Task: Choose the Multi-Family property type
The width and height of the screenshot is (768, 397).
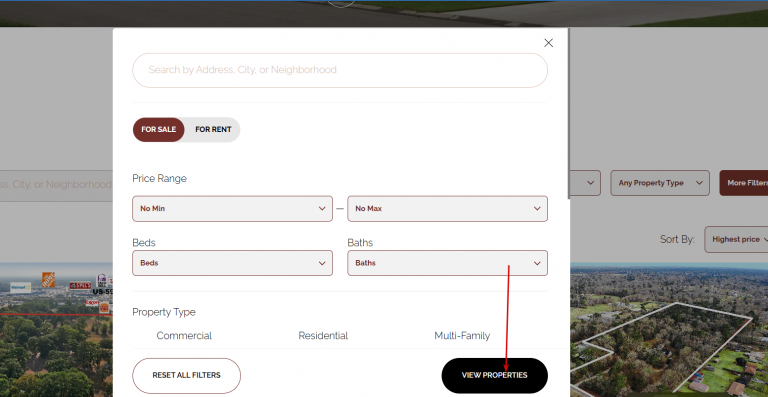Action: (x=462, y=336)
